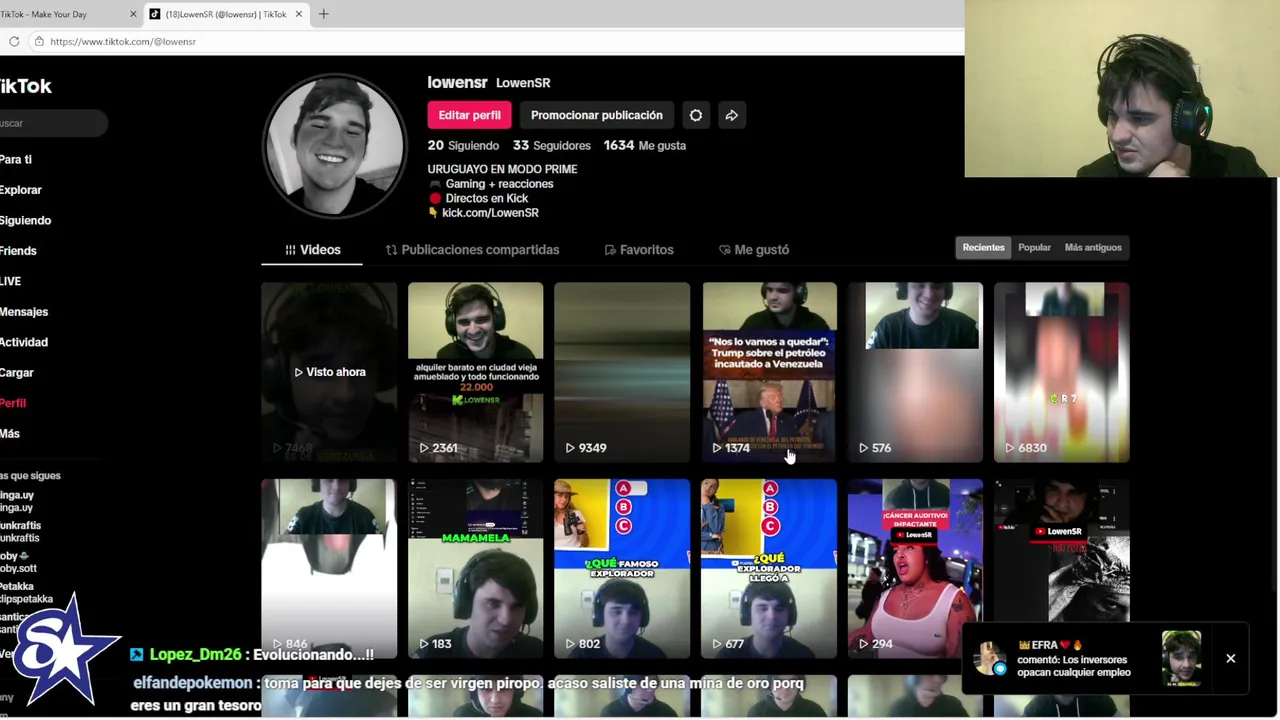Open Explorar in sidebar
Image resolution: width=1280 pixels, height=720 pixels.
[x=21, y=190]
